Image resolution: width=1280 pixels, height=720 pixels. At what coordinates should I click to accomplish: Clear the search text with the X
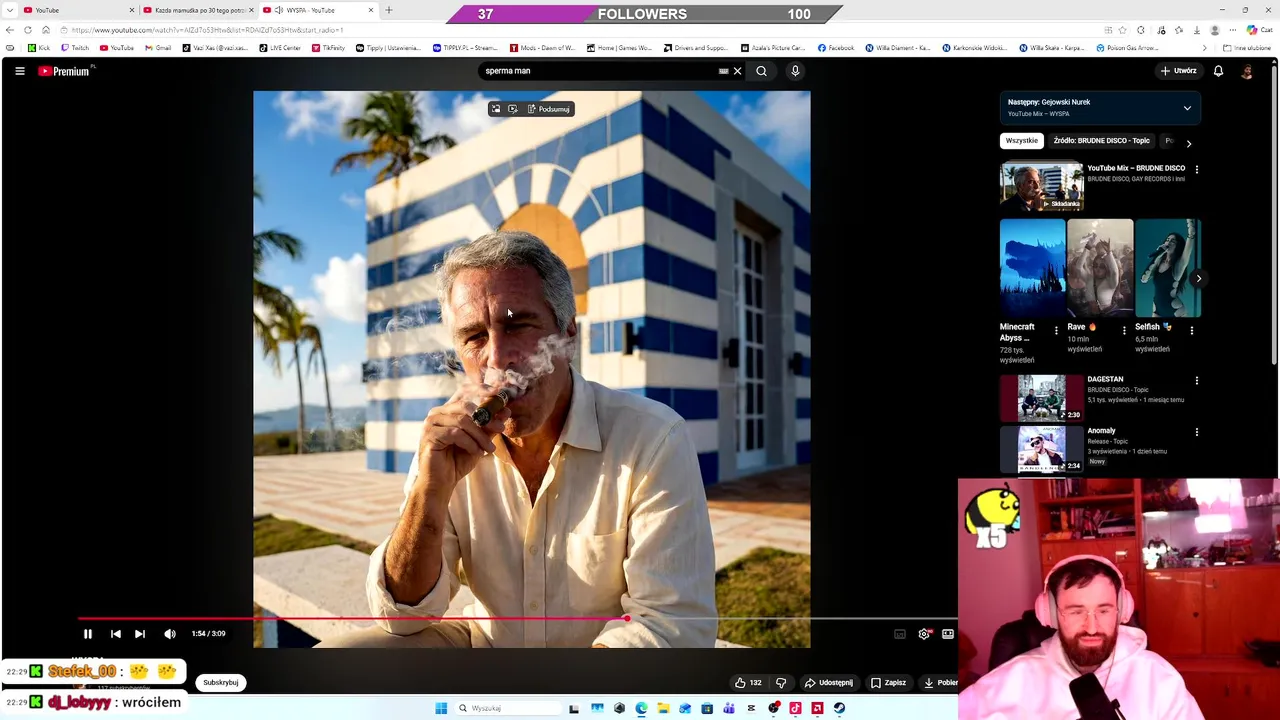click(737, 71)
